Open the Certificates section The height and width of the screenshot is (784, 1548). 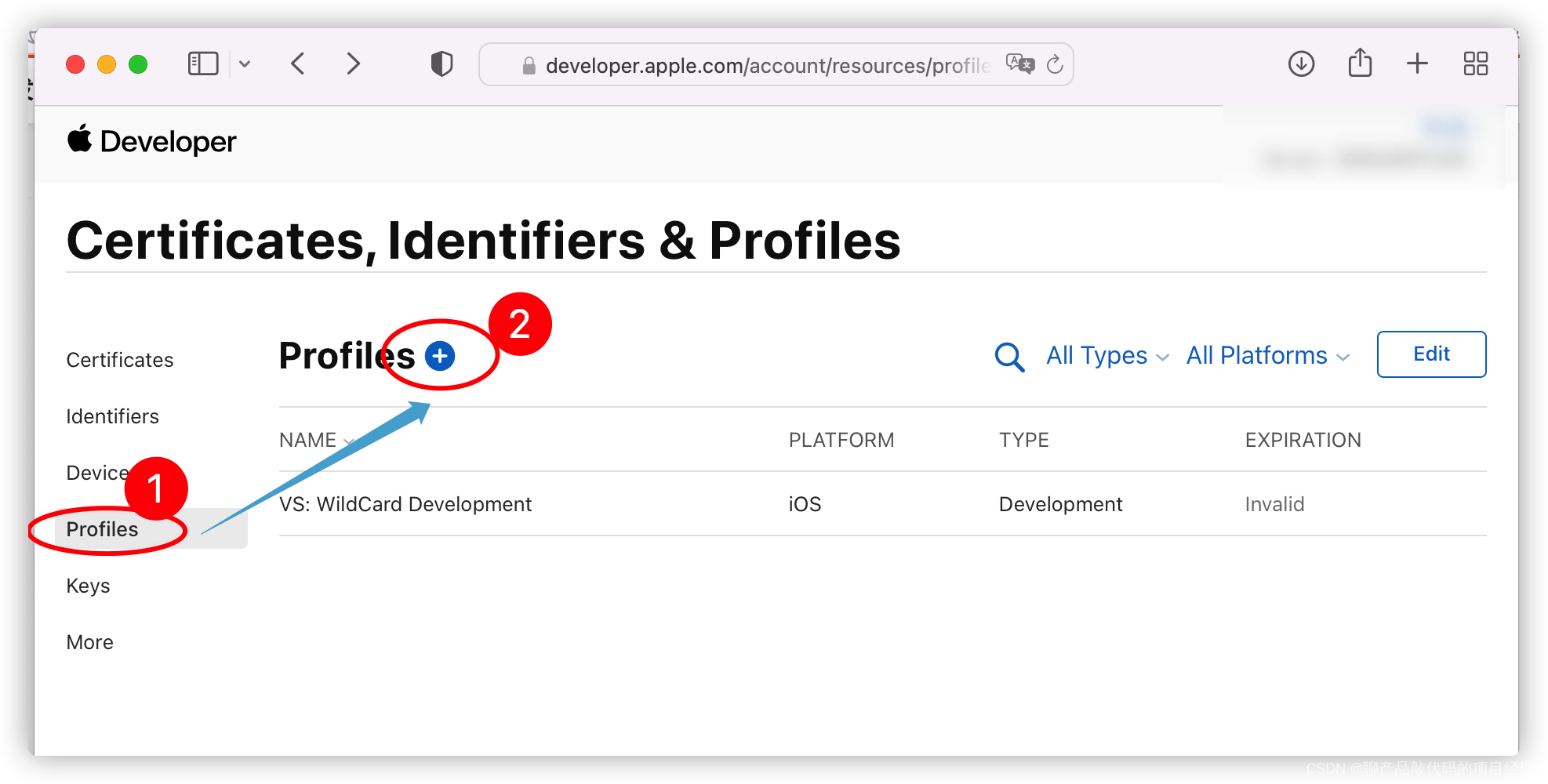coord(120,360)
